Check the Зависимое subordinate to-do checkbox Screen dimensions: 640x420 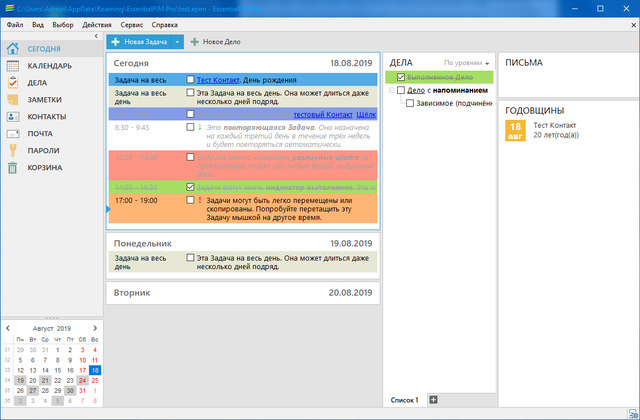coord(410,102)
